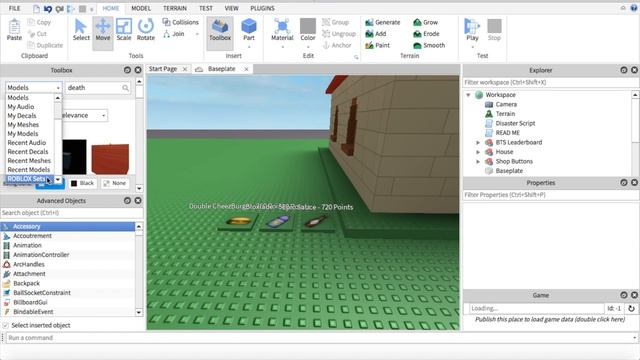Select the None background option

pyautogui.click(x=115, y=183)
